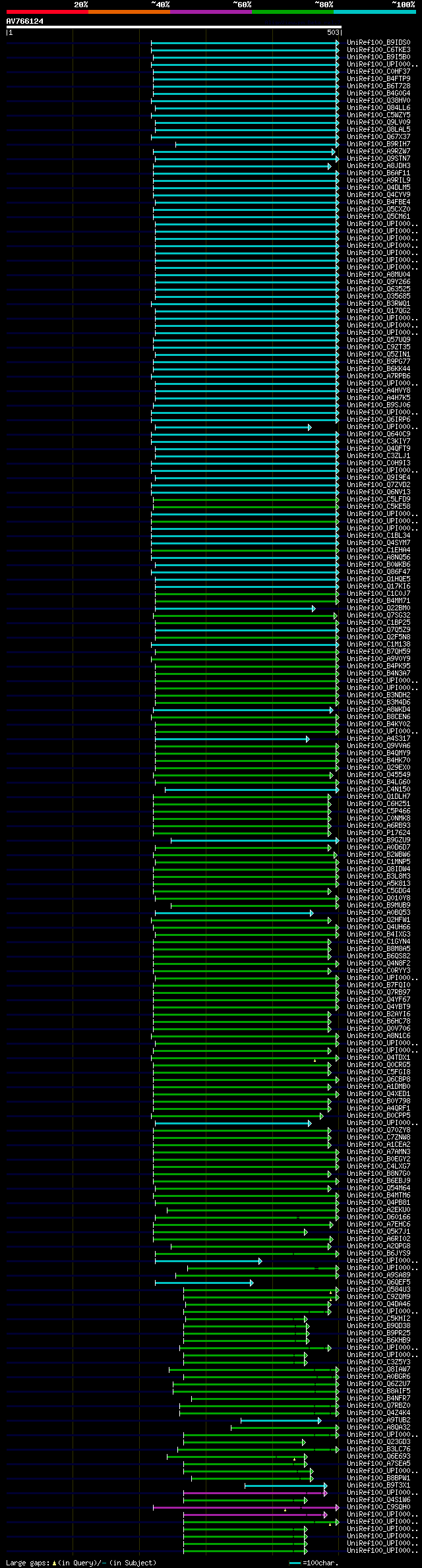Click the query end position 503
Viewport: 422px width, 1568px height.
tap(333, 32)
